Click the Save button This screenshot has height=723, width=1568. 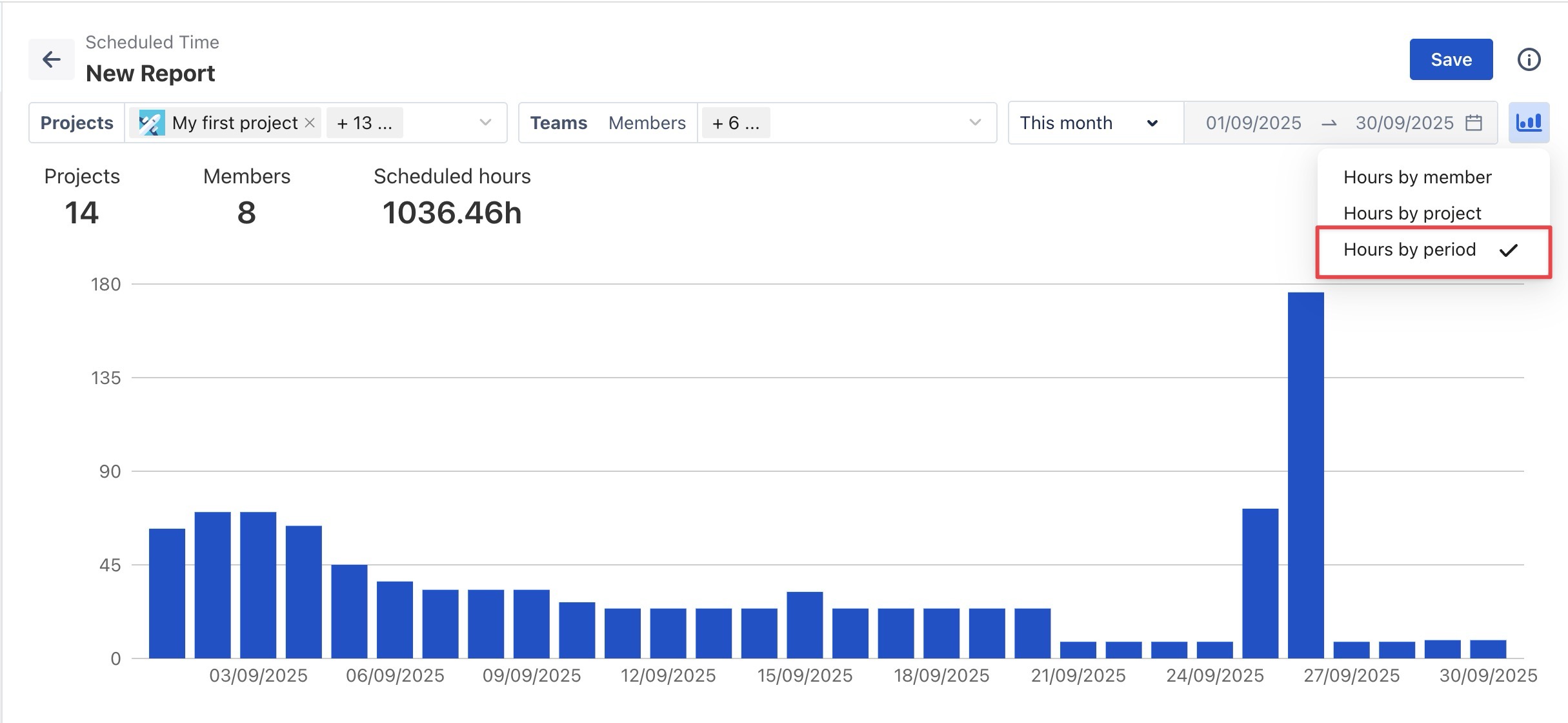point(1451,59)
